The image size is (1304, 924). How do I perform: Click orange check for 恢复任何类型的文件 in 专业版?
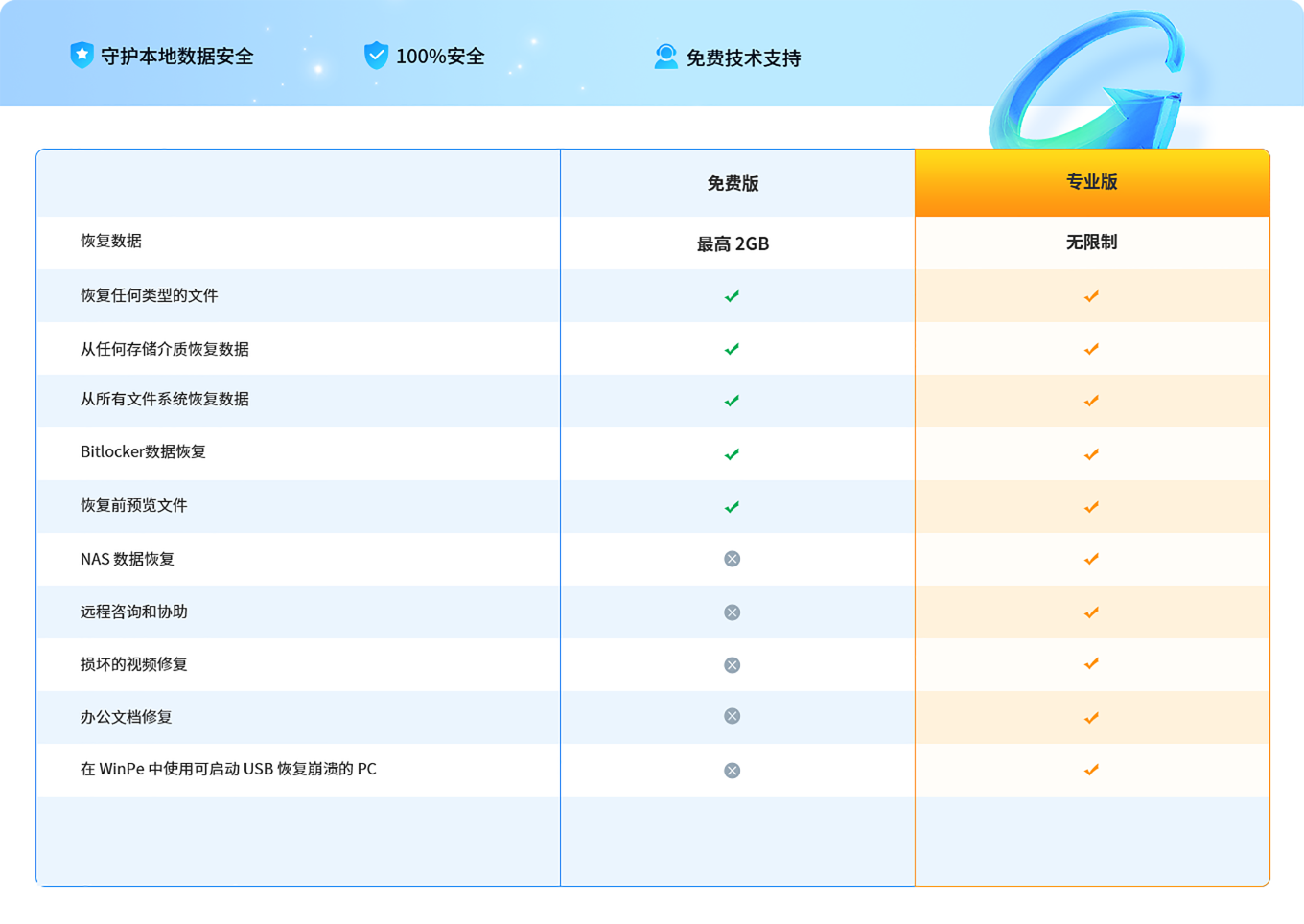pyautogui.click(x=1091, y=296)
